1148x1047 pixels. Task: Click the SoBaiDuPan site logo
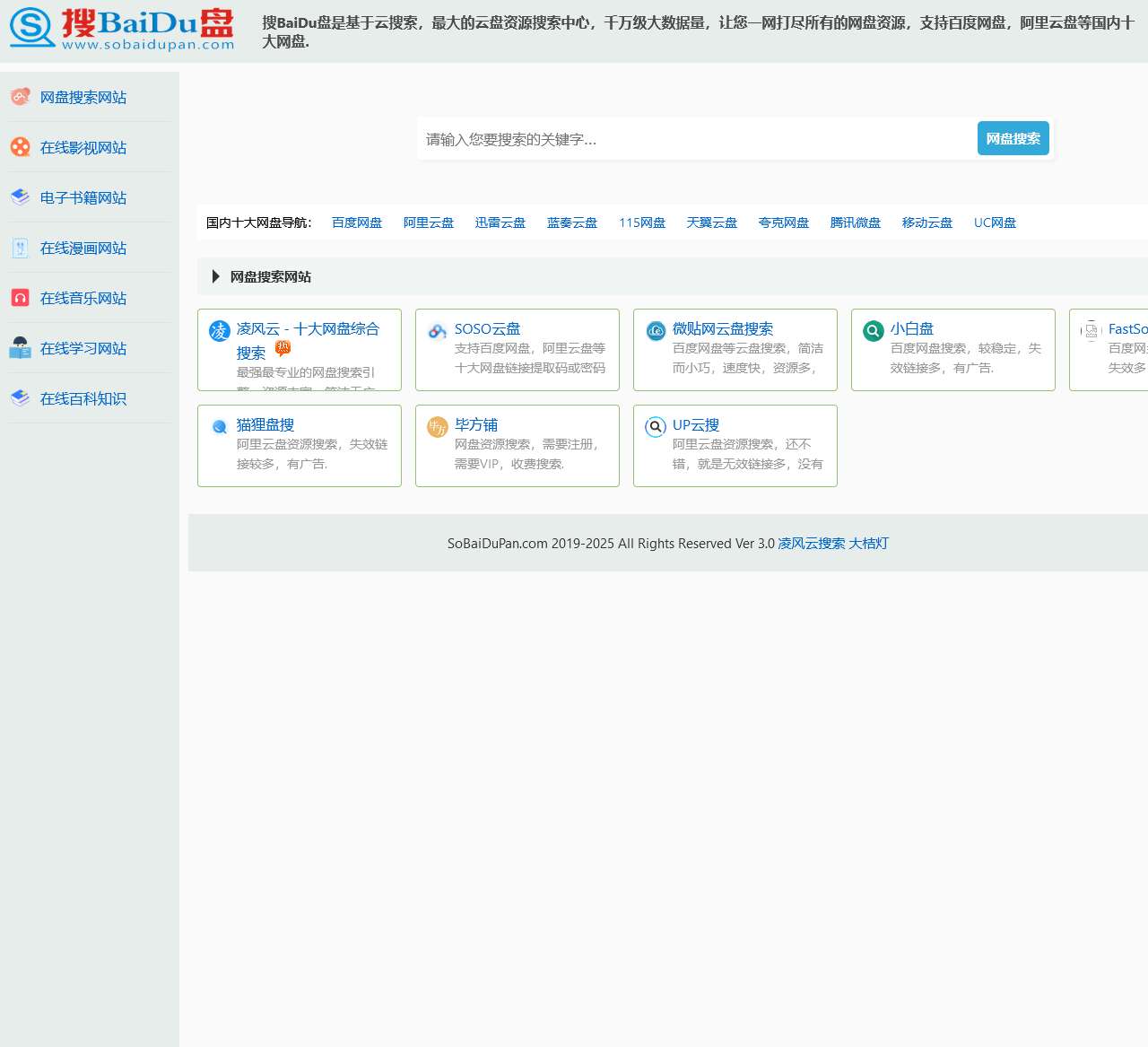coord(122,29)
